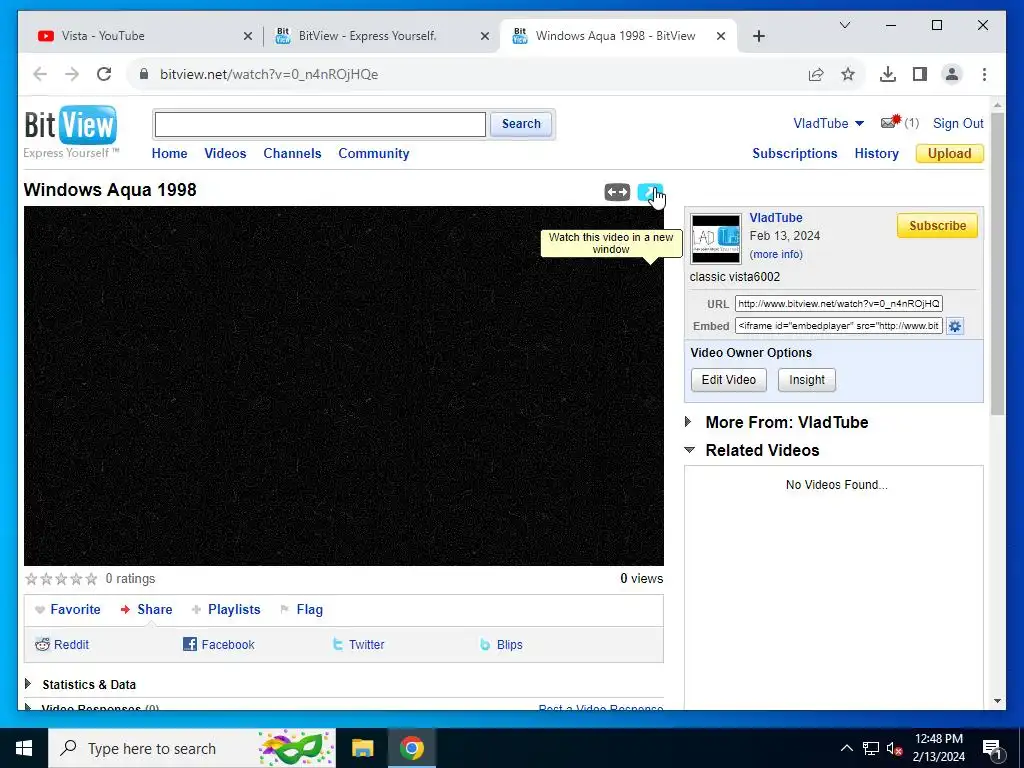
Task: Expand Statistics & Data section
Action: pos(27,684)
